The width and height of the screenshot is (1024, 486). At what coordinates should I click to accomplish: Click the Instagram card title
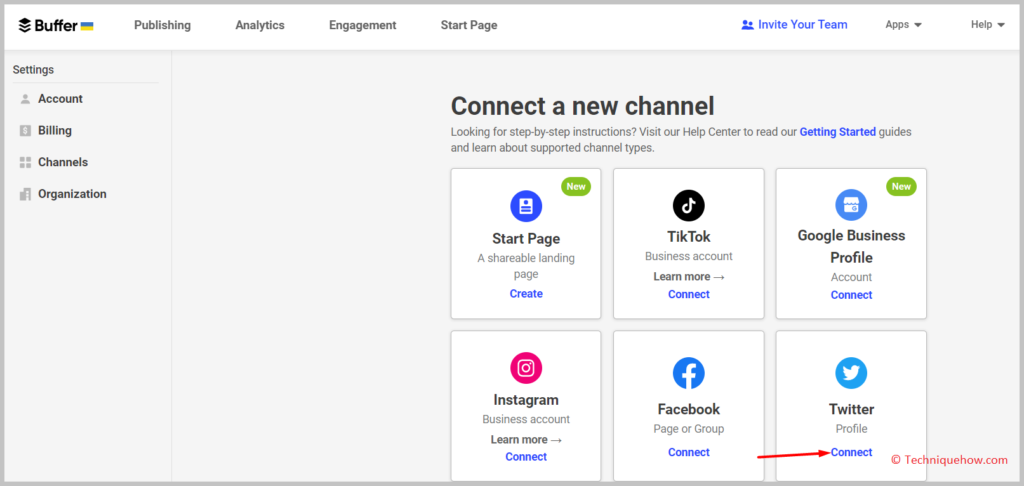point(526,400)
